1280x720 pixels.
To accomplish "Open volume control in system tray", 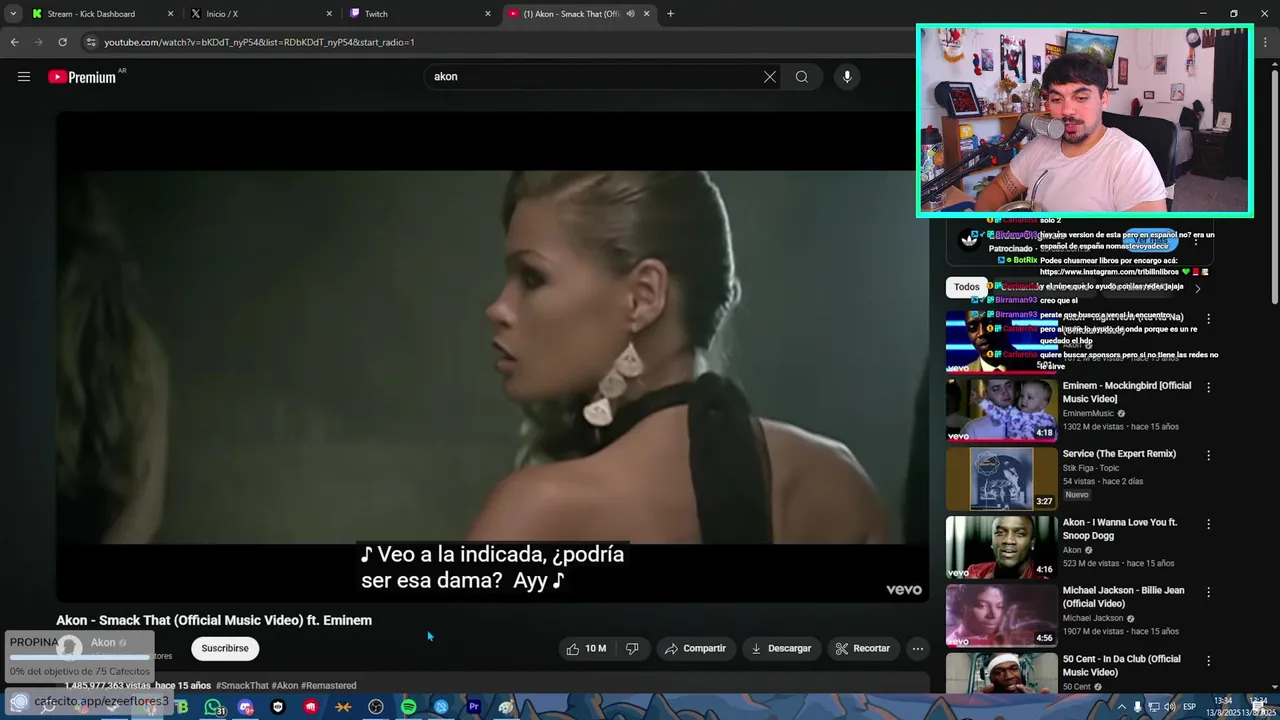I will (x=1169, y=707).
